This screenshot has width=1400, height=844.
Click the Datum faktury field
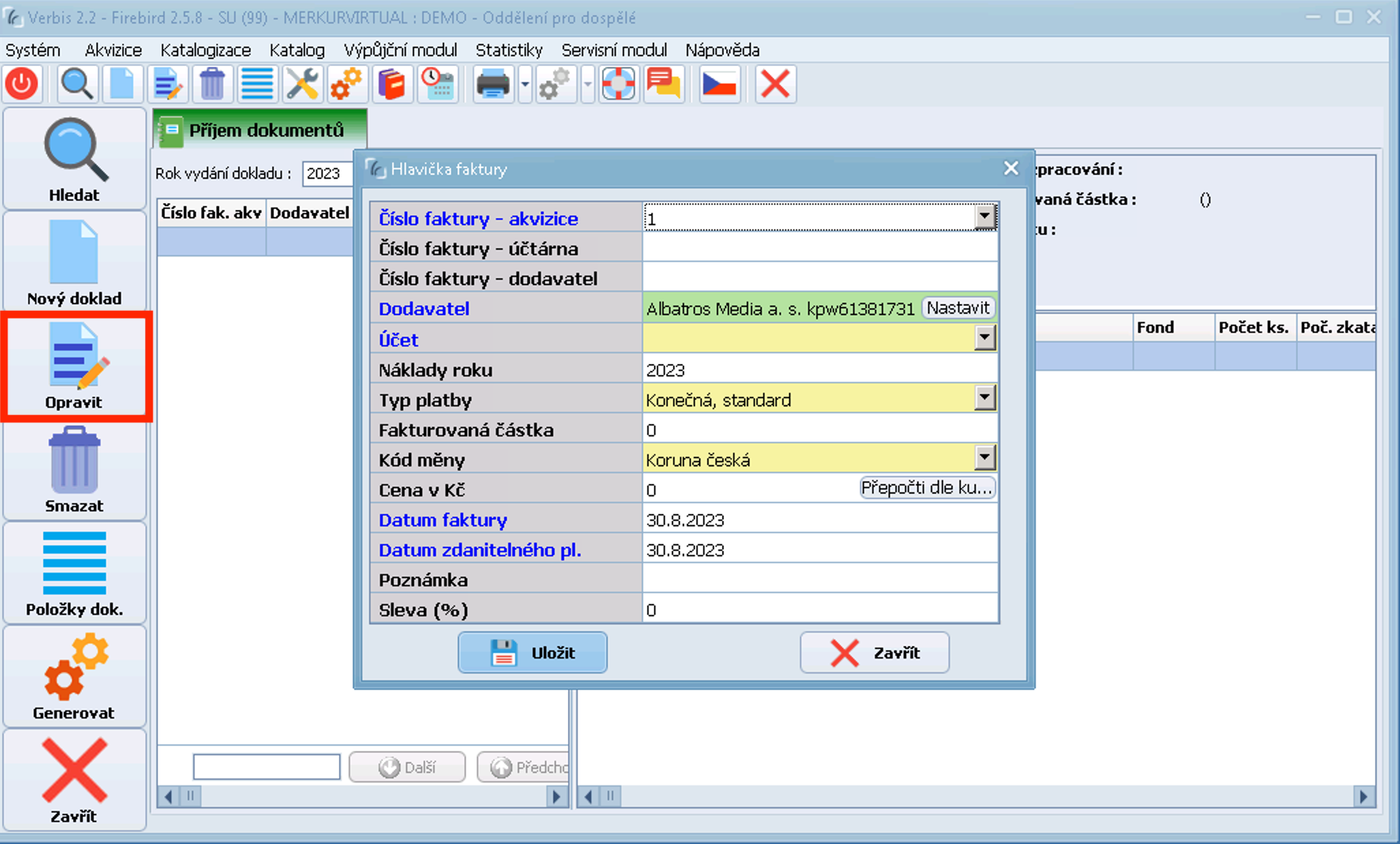pos(820,519)
